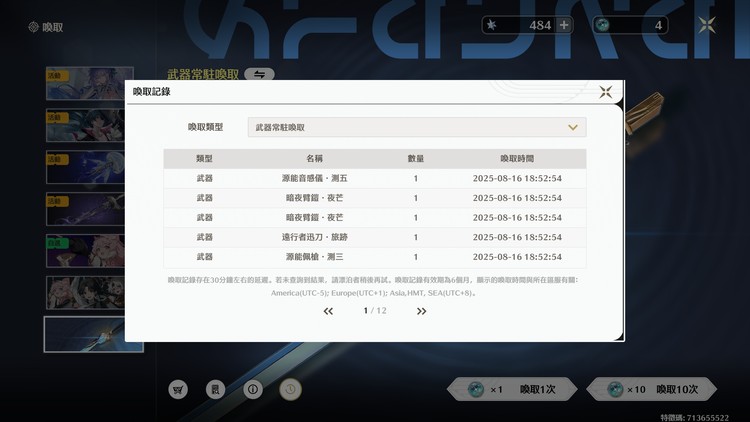
Task: Open the 喚取類型 dropdown showing 武器常駐喚取
Action: point(417,127)
